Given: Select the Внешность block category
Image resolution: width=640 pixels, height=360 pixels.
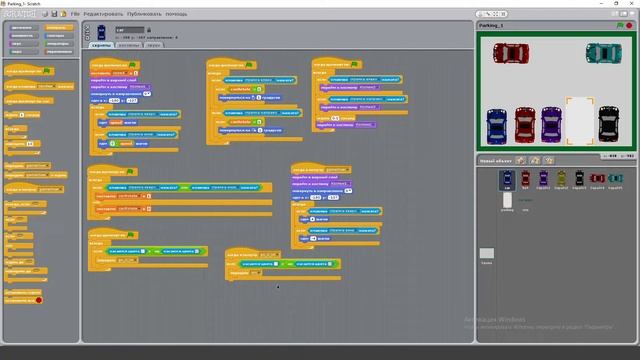Looking at the screenshot, I should click(24, 36).
